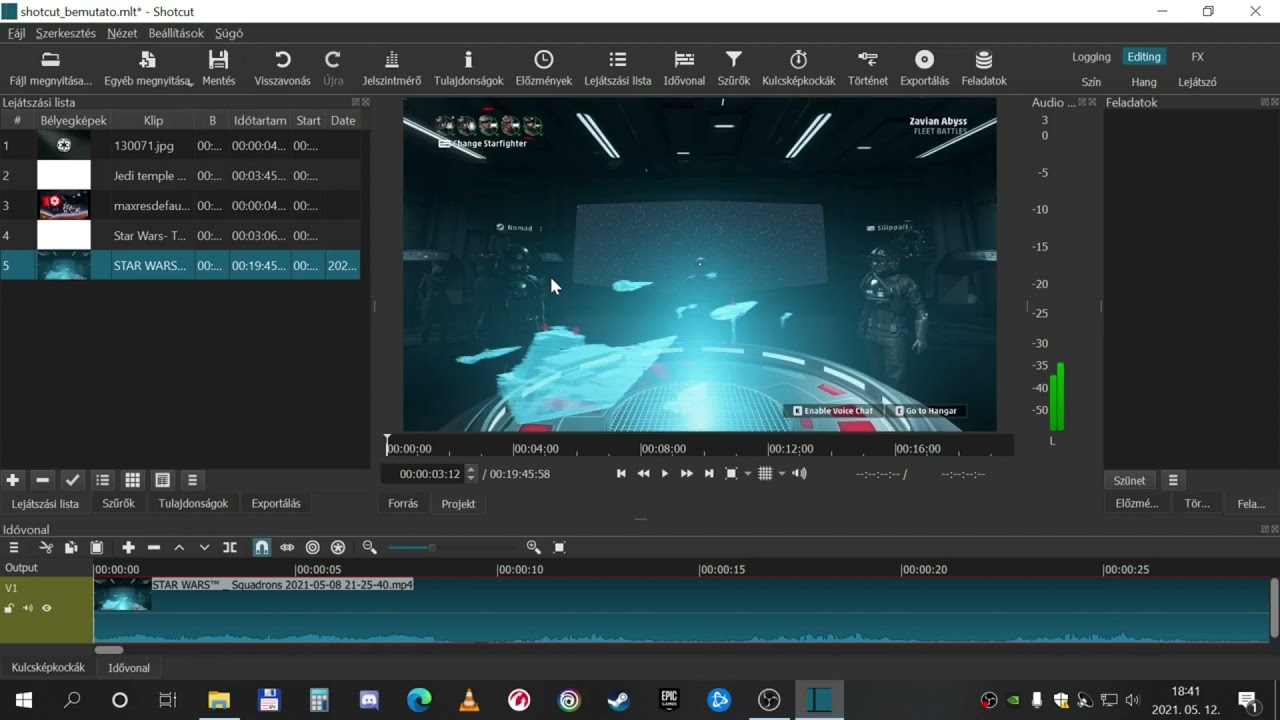Show the Előzmények recent files panel
1280x720 pixels.
click(x=543, y=68)
